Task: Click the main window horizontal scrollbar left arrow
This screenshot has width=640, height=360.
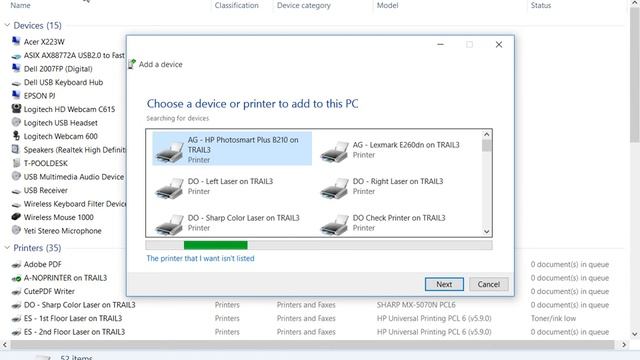Action: (x=4, y=345)
